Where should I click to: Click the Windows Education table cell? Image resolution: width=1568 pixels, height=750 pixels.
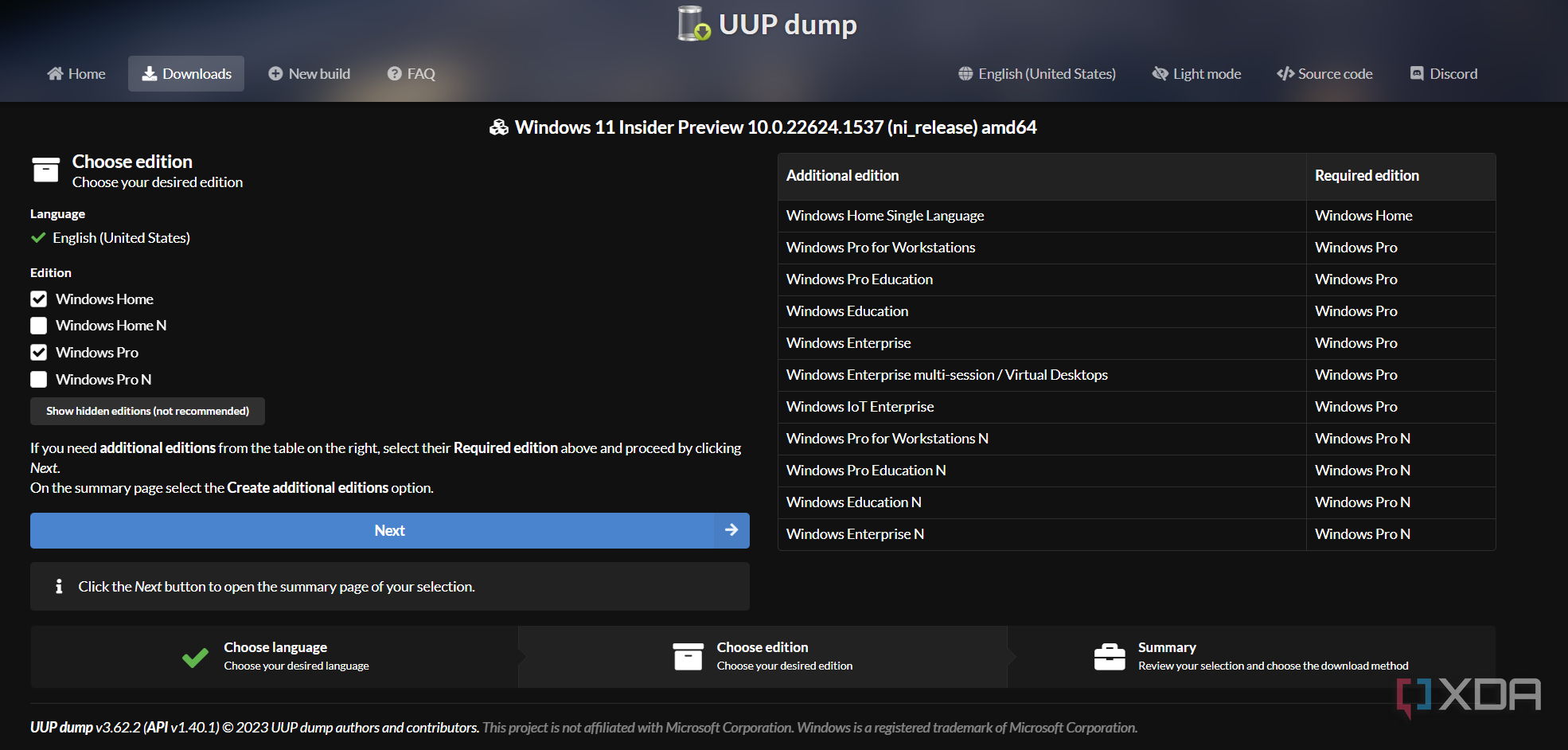tap(1042, 311)
